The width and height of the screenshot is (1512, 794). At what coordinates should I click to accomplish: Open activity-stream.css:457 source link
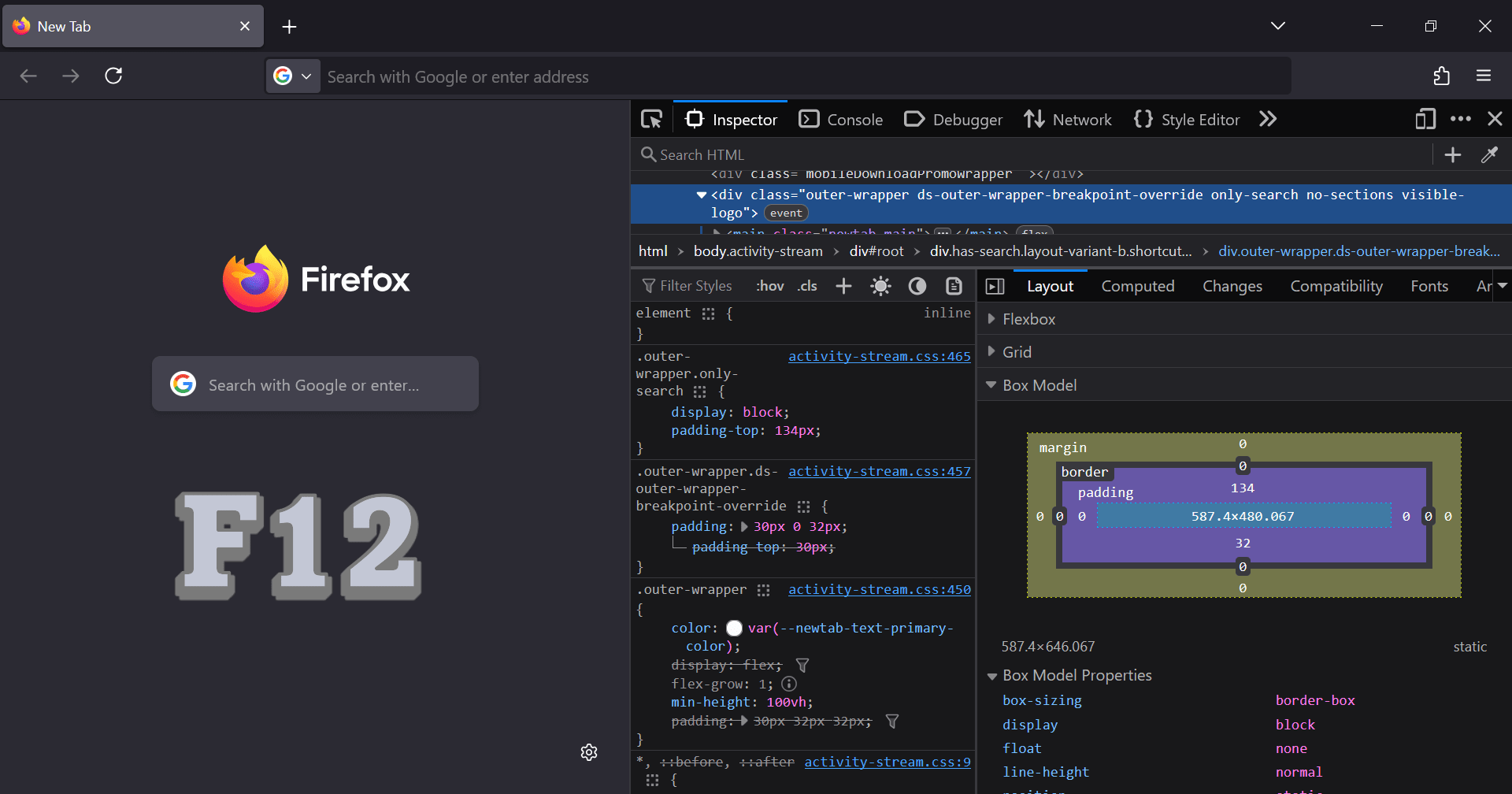tap(879, 471)
